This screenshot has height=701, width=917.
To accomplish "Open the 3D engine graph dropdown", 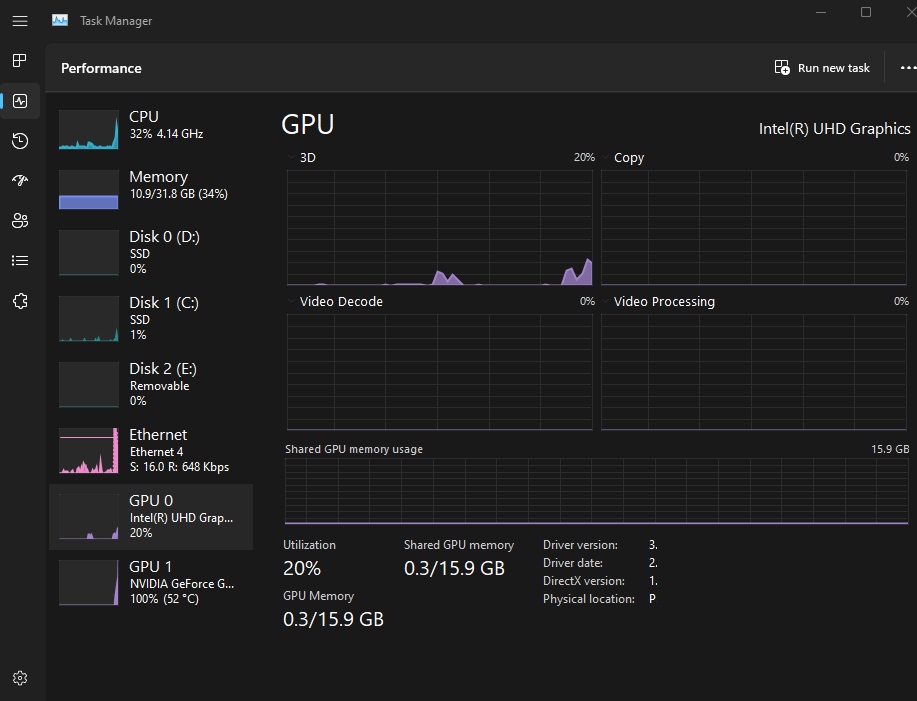I will [291, 157].
